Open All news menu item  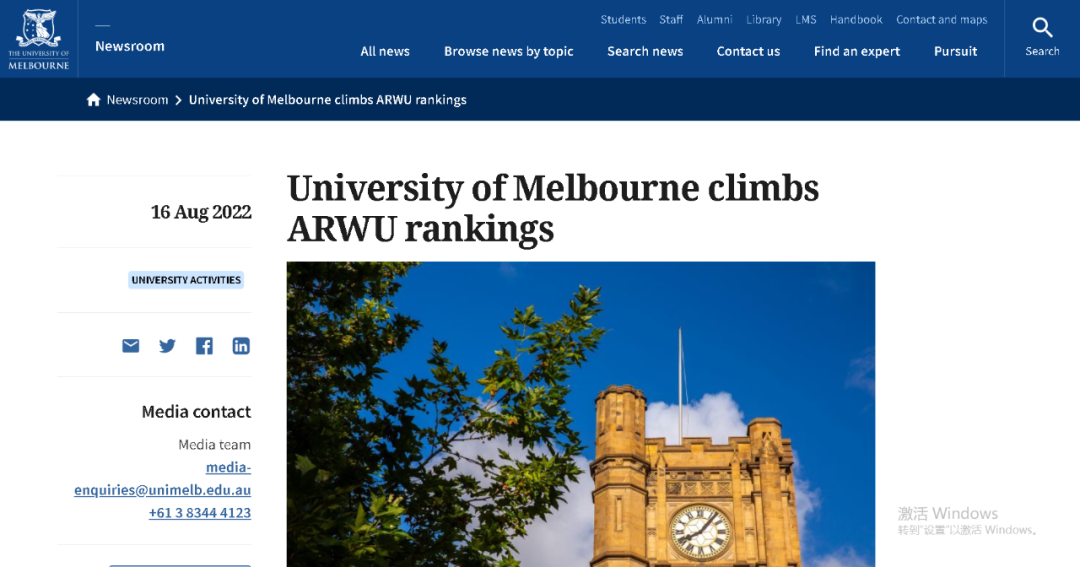[x=385, y=51]
